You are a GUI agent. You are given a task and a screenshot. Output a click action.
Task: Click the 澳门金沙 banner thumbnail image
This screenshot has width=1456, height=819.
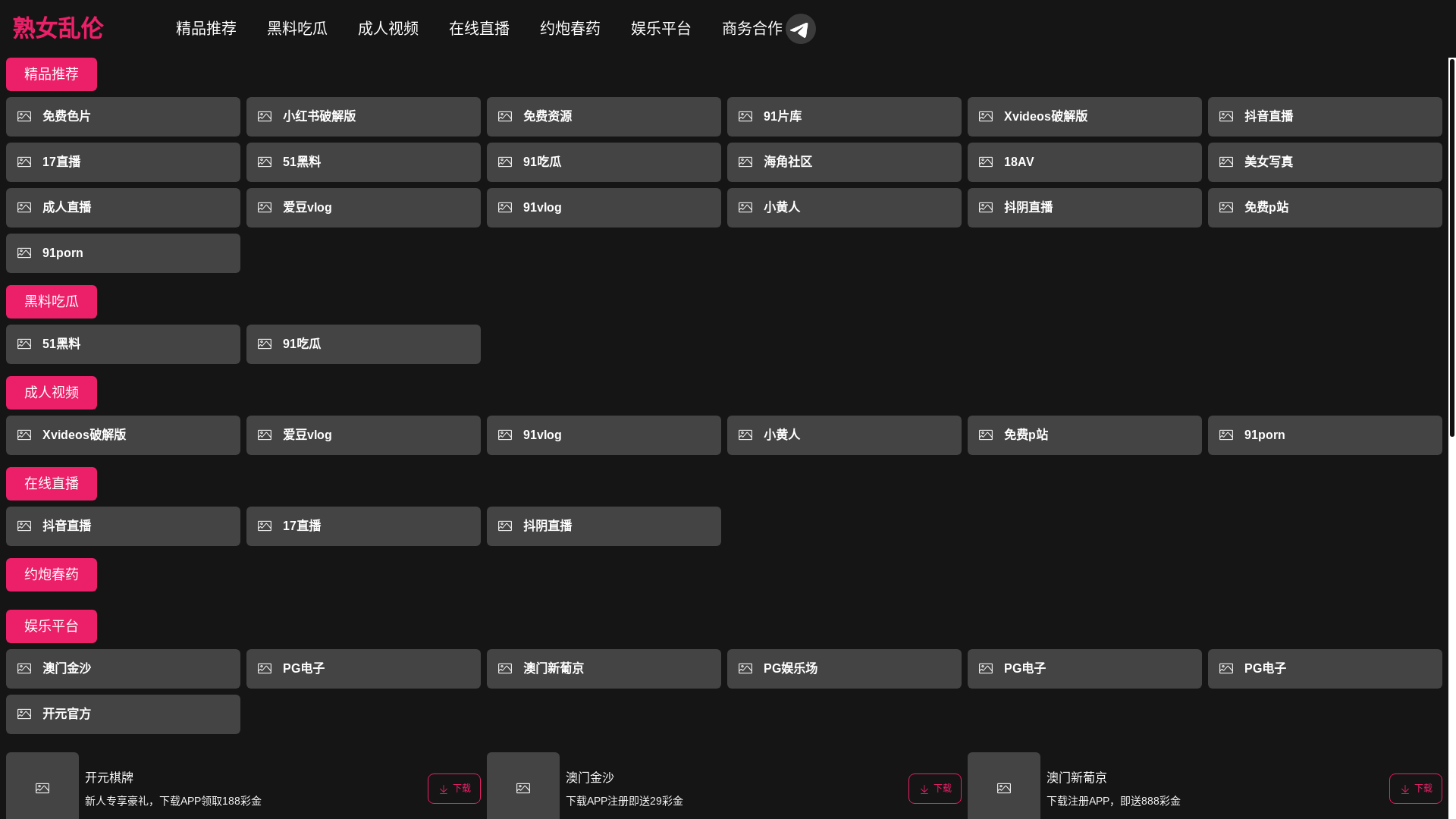pyautogui.click(x=523, y=786)
